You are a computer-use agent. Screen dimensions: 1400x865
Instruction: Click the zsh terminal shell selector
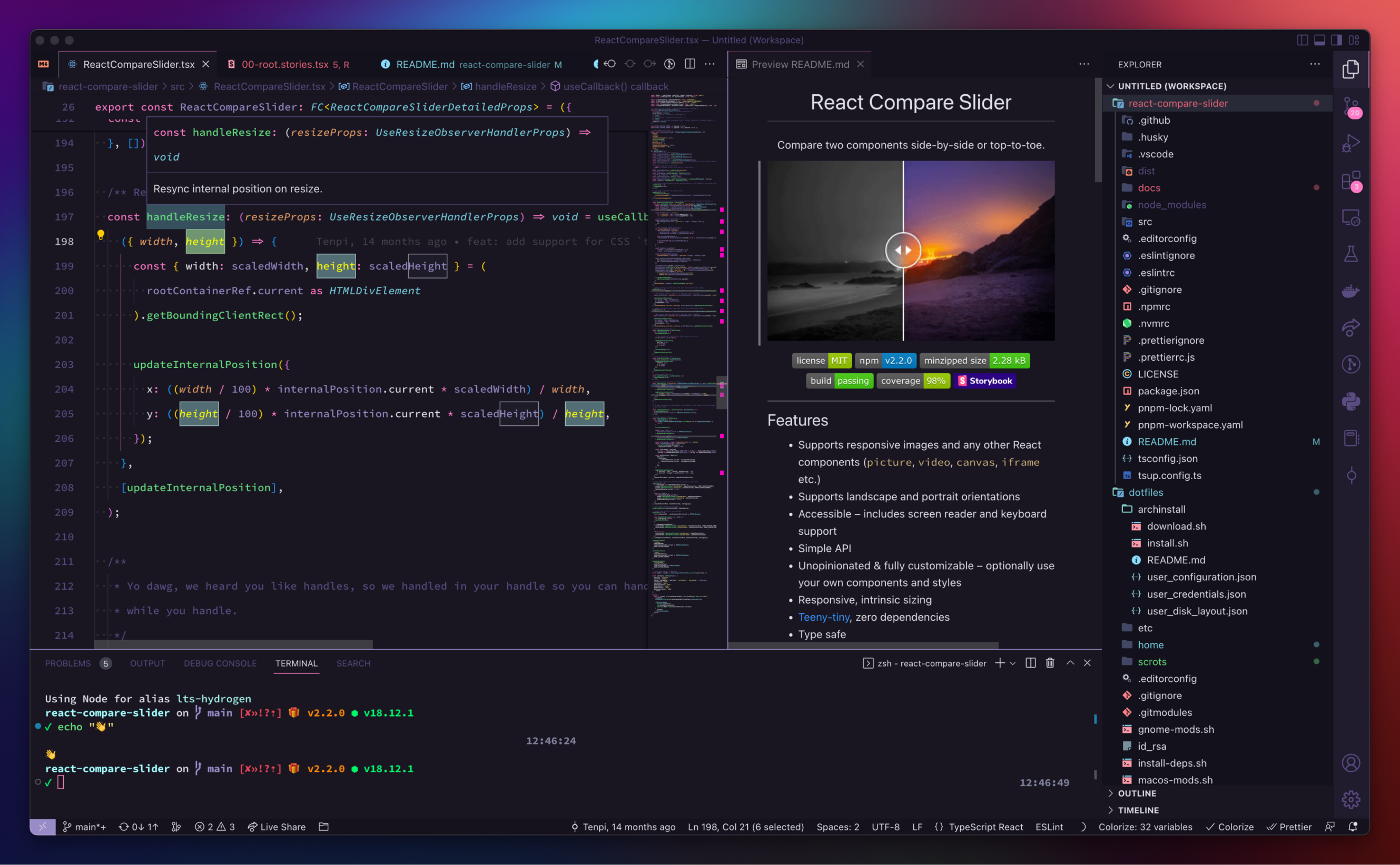point(1012,662)
